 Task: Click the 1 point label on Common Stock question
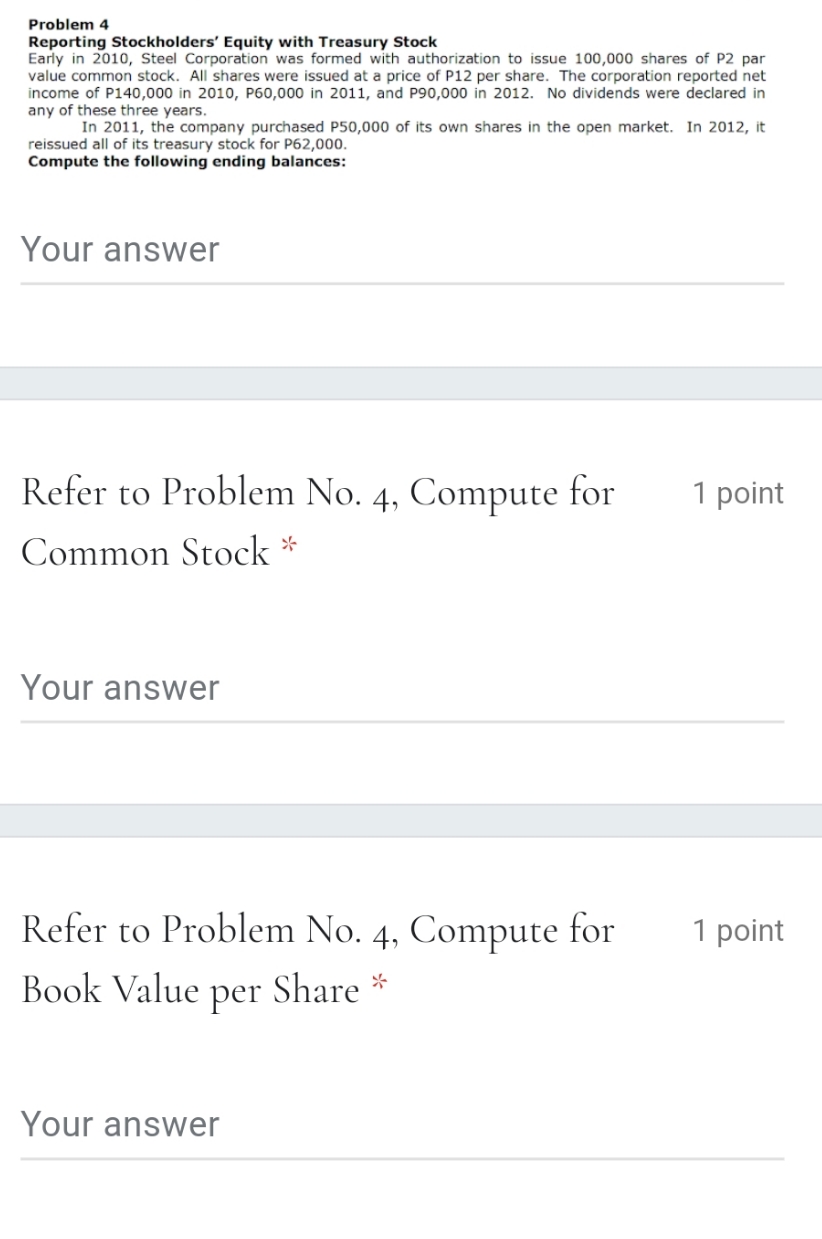pyautogui.click(x=738, y=492)
